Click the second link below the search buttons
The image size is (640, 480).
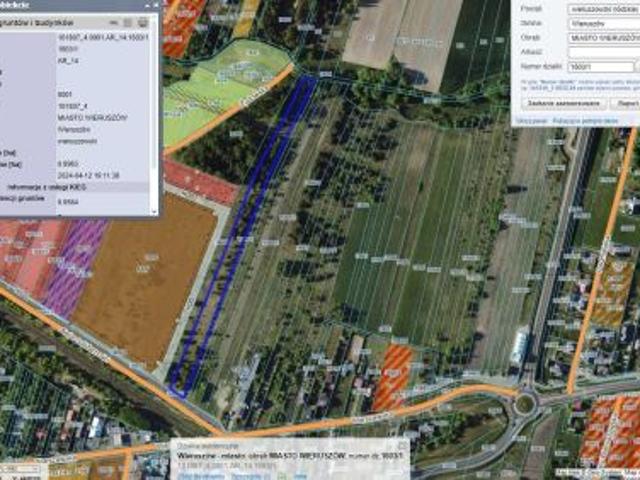(x=585, y=119)
